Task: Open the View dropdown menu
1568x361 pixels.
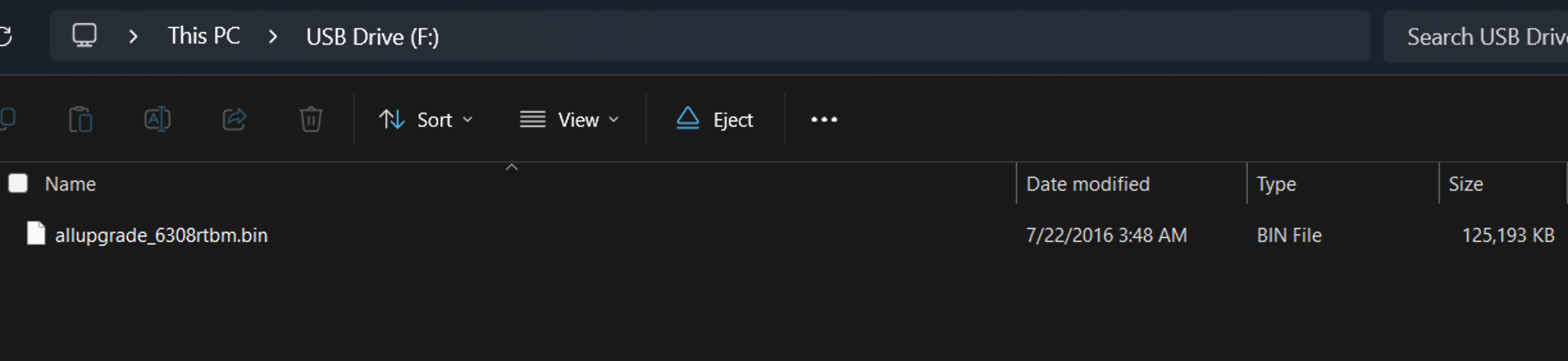Action: click(569, 120)
